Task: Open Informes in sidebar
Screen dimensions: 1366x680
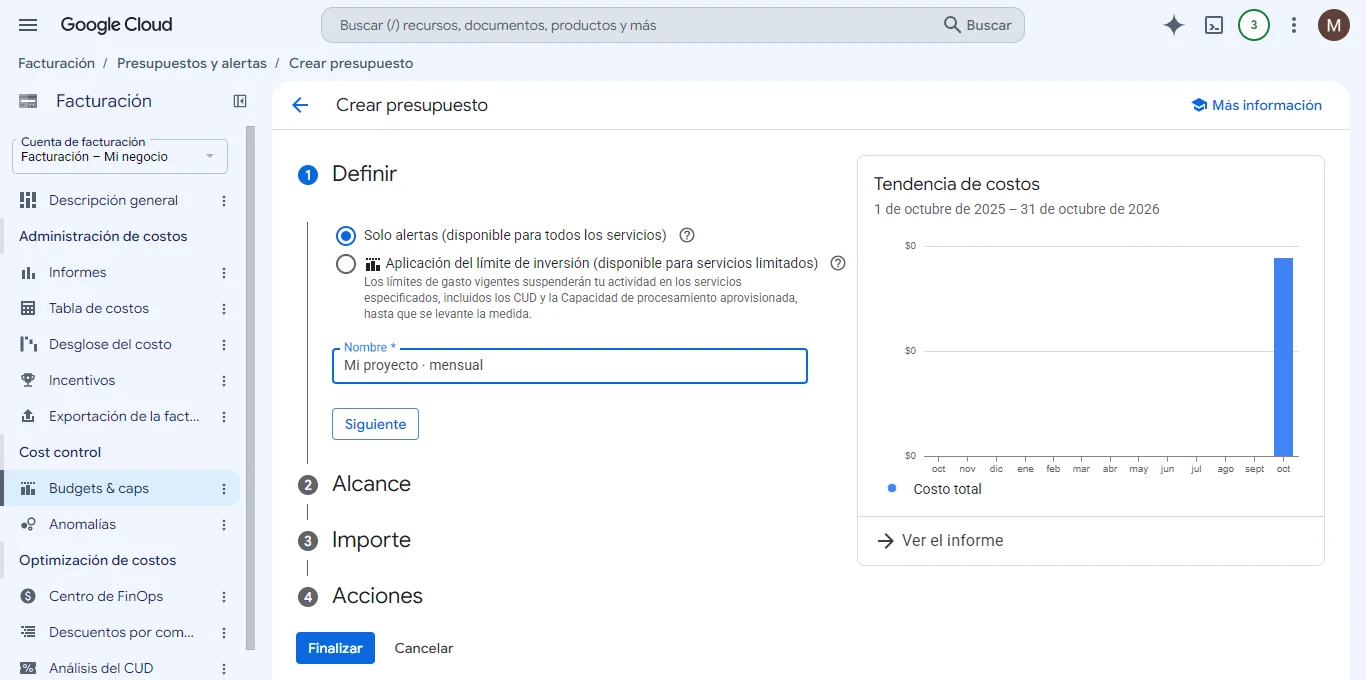Action: [77, 272]
